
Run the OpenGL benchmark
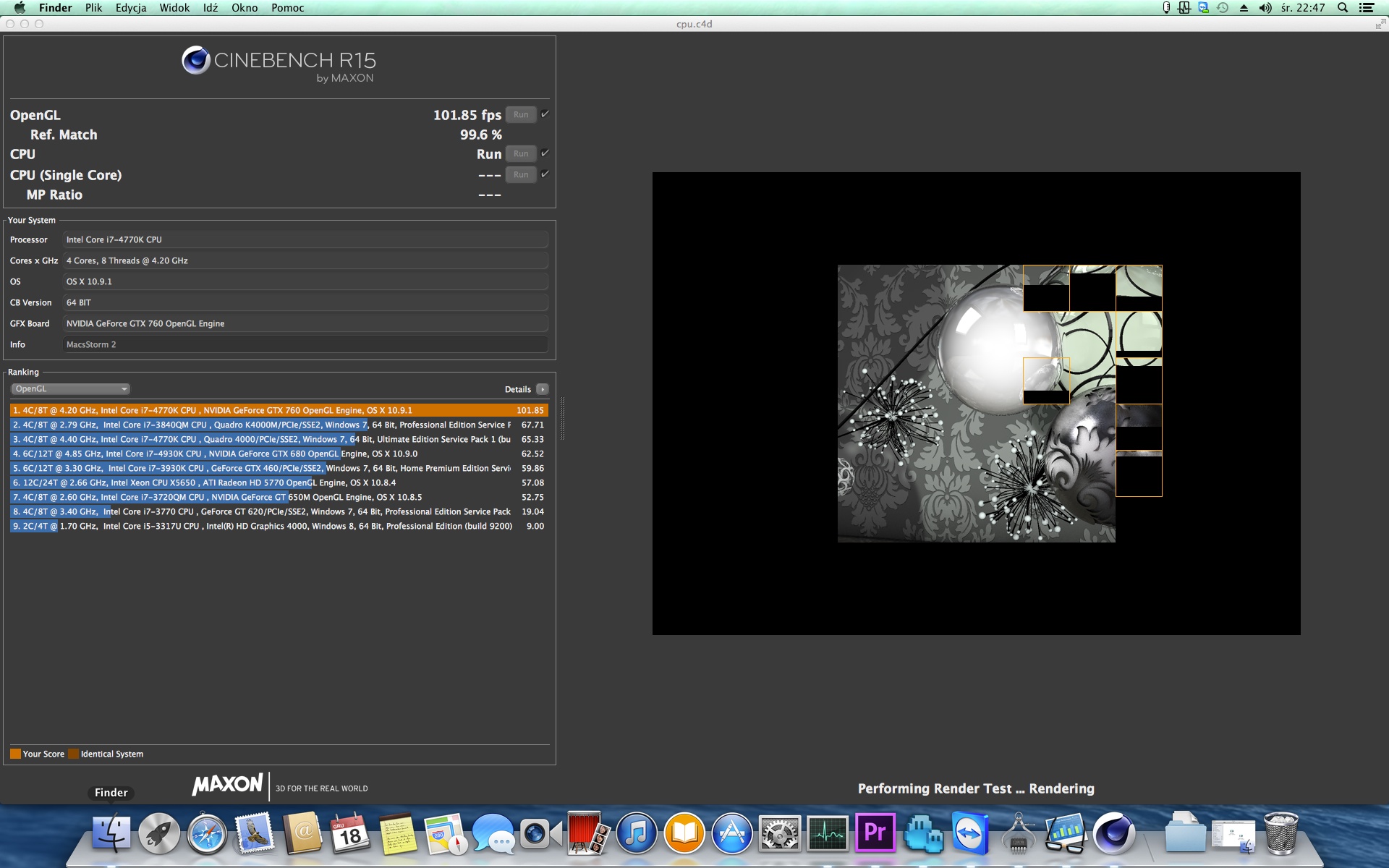521,115
